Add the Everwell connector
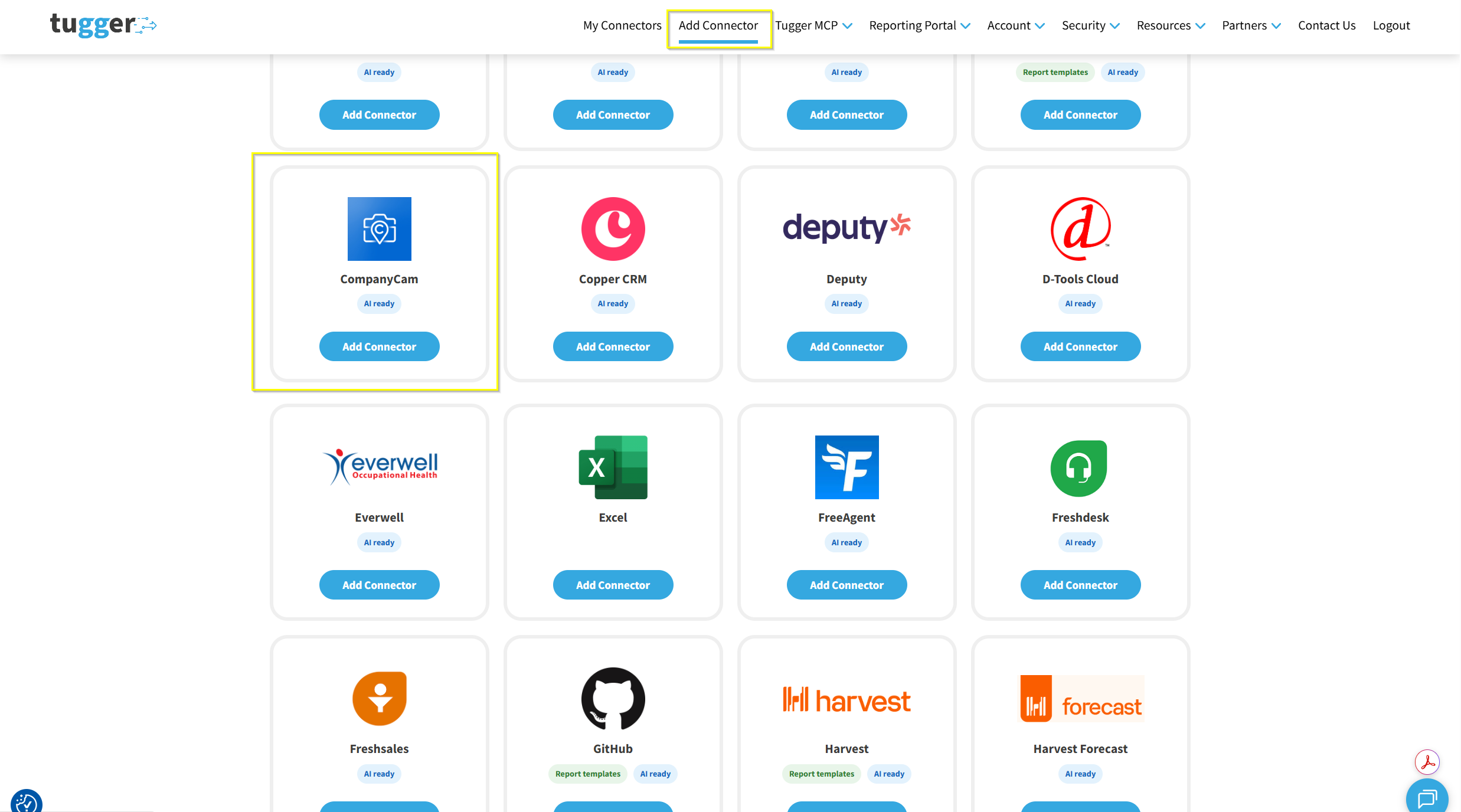This screenshot has height=812, width=1461. coord(380,585)
